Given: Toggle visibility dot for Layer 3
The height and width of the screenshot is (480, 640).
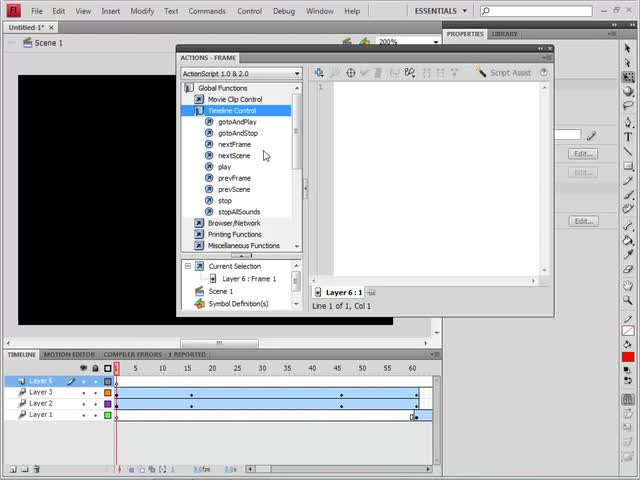Looking at the screenshot, I should [84, 393].
